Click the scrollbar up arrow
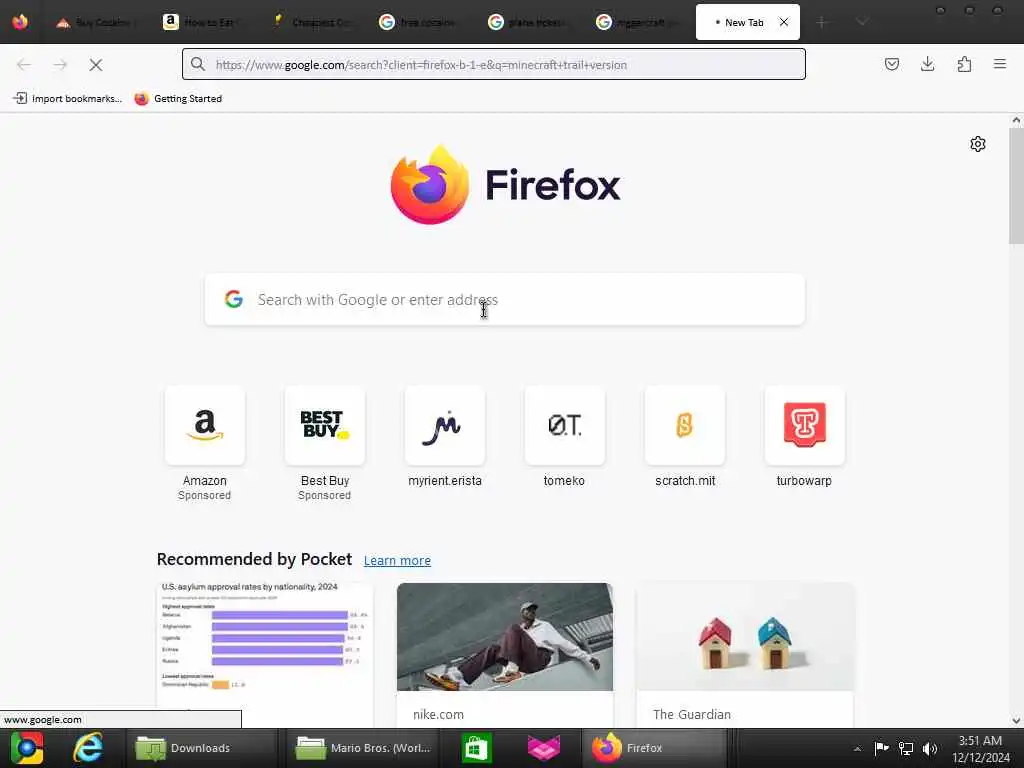Viewport: 1024px width, 768px height. click(1016, 120)
